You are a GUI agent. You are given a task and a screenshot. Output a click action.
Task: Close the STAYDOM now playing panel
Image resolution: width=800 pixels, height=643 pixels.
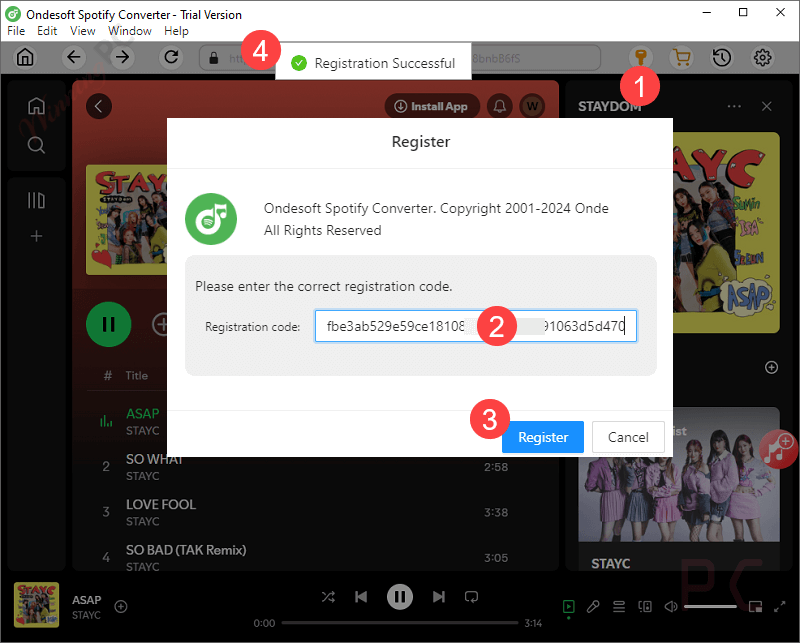pos(766,106)
